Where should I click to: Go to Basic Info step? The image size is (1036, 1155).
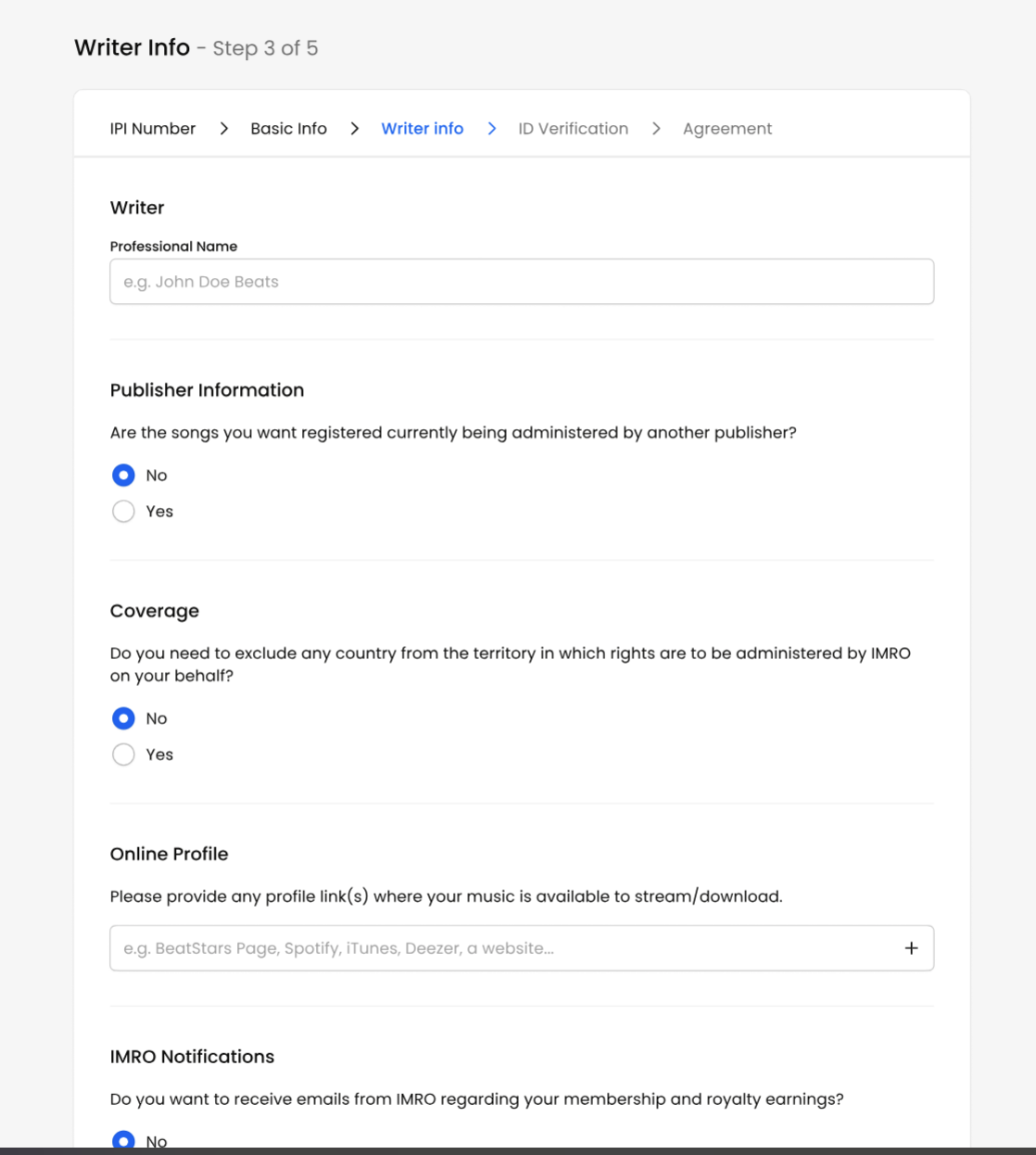click(288, 129)
